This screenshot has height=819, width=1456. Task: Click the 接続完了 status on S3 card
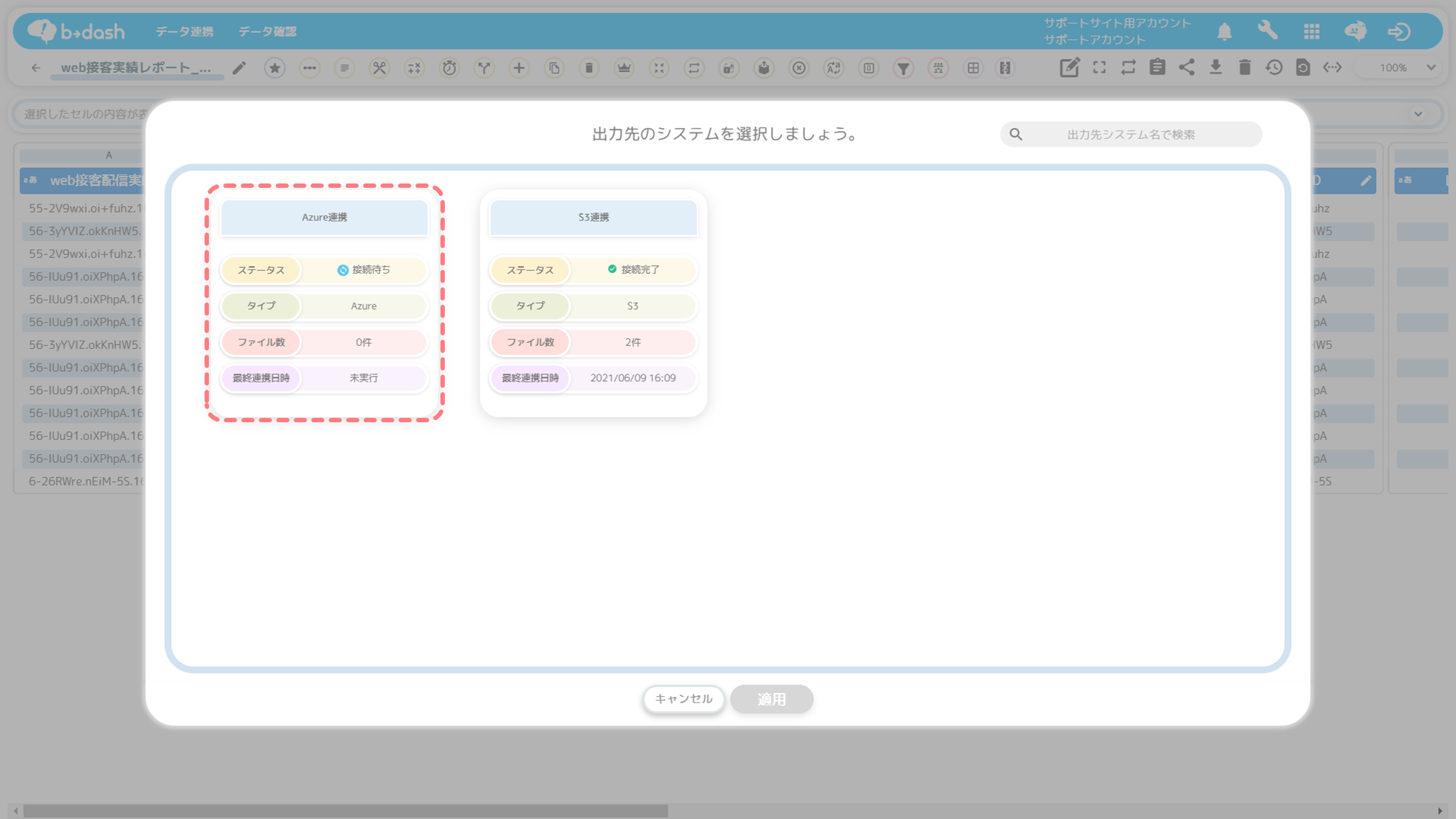pyautogui.click(x=633, y=270)
